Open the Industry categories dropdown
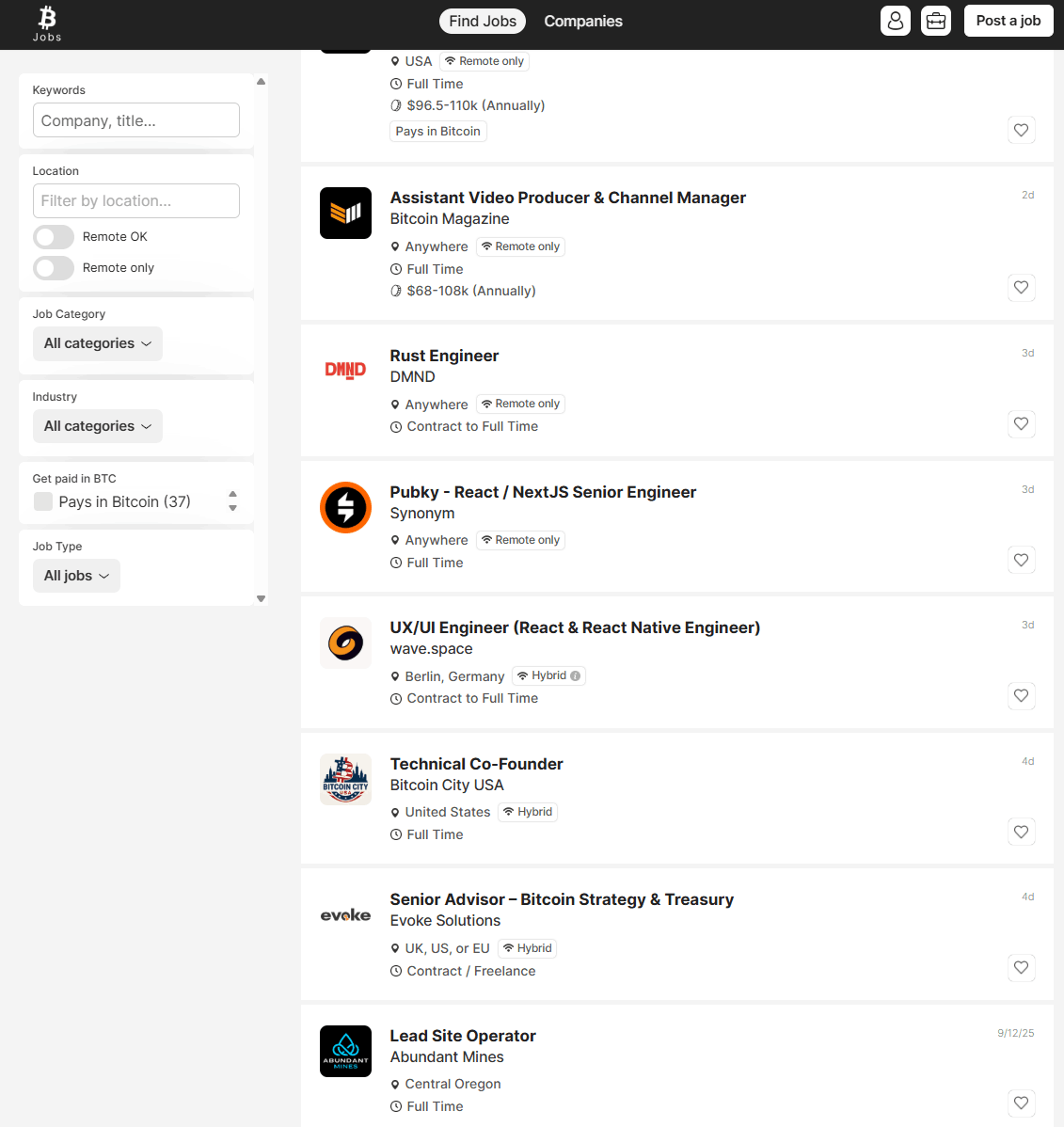Image resolution: width=1064 pixels, height=1127 pixels. pyautogui.click(x=98, y=426)
